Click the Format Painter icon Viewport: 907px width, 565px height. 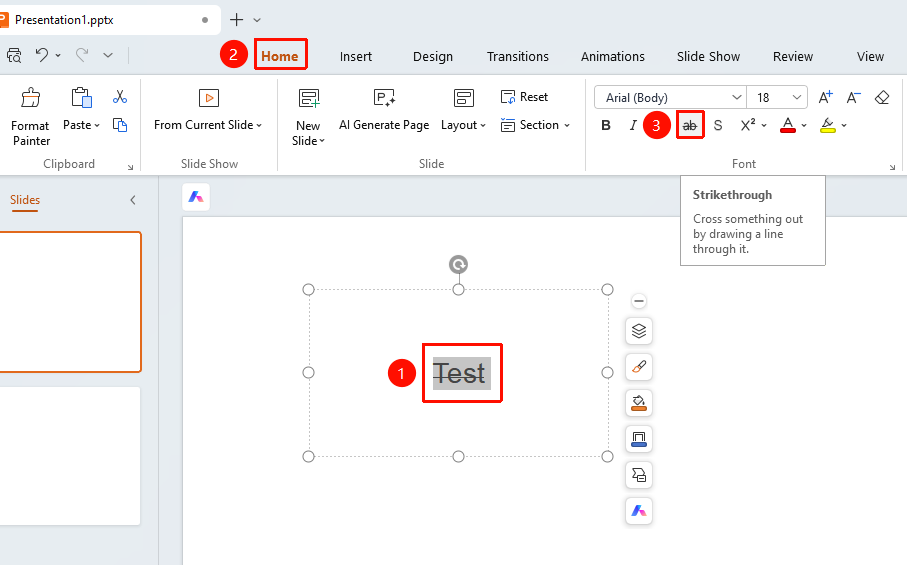click(x=31, y=98)
